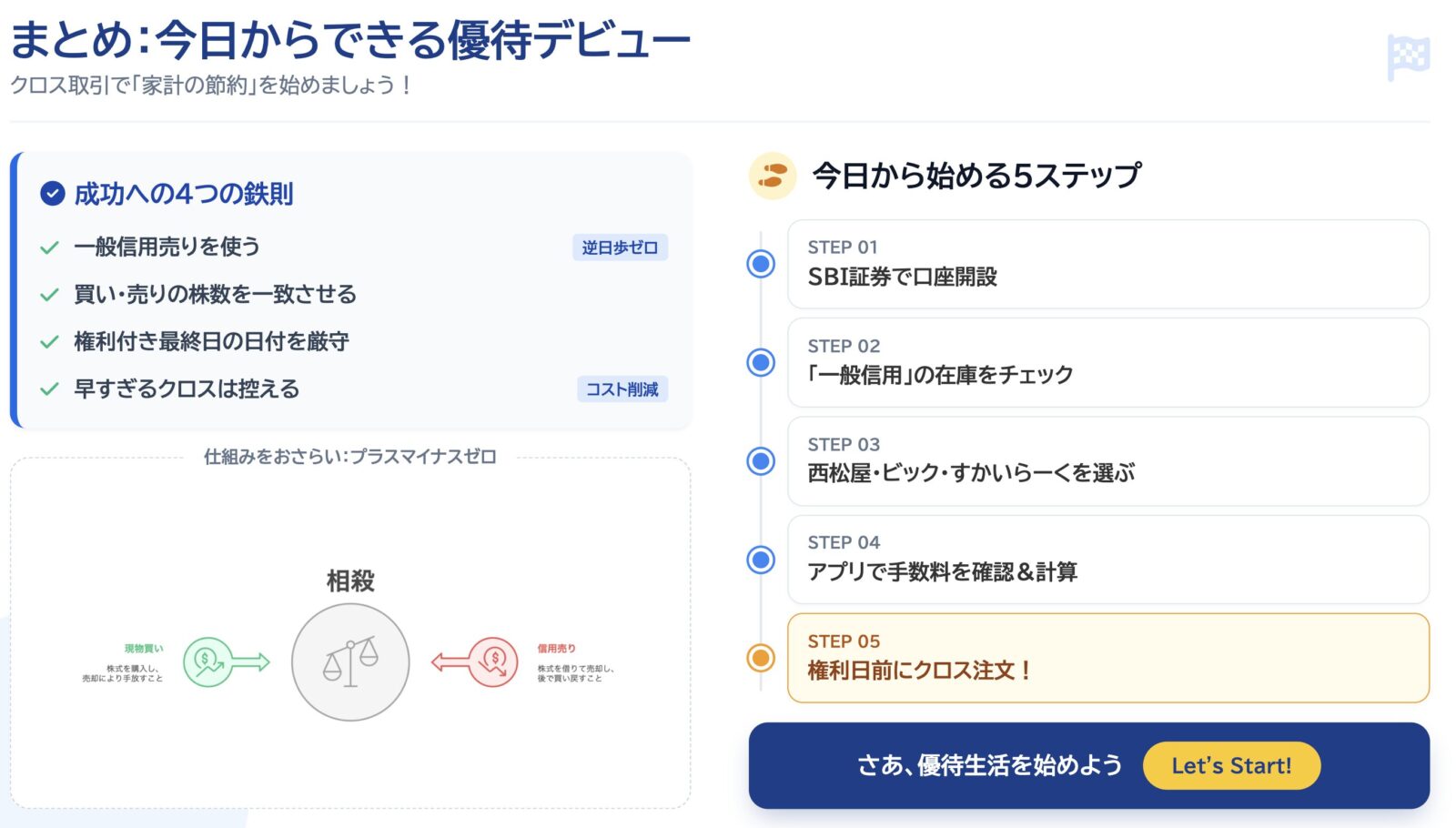Select the orange STEP 05 timeline marker
This screenshot has height=828, width=1456.
pyautogui.click(x=761, y=658)
